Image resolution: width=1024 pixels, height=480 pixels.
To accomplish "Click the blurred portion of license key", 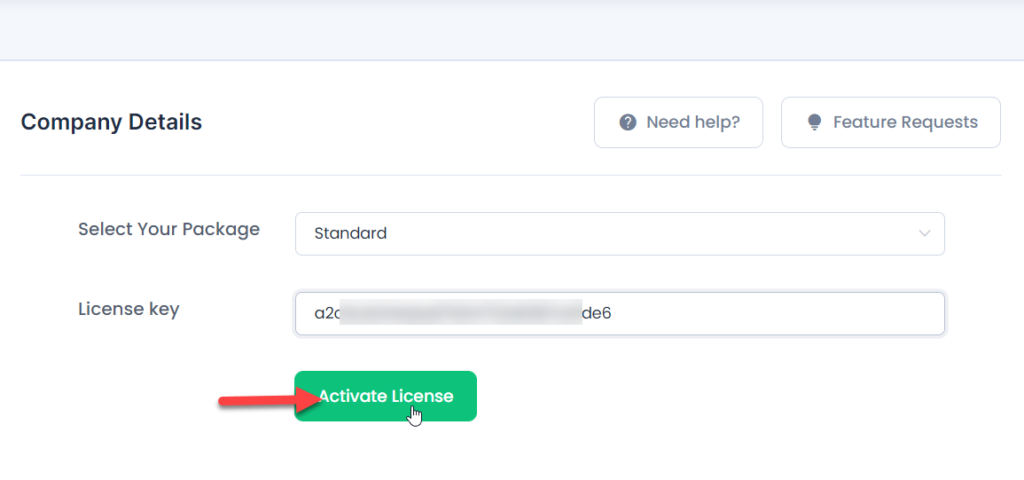I will [x=461, y=313].
